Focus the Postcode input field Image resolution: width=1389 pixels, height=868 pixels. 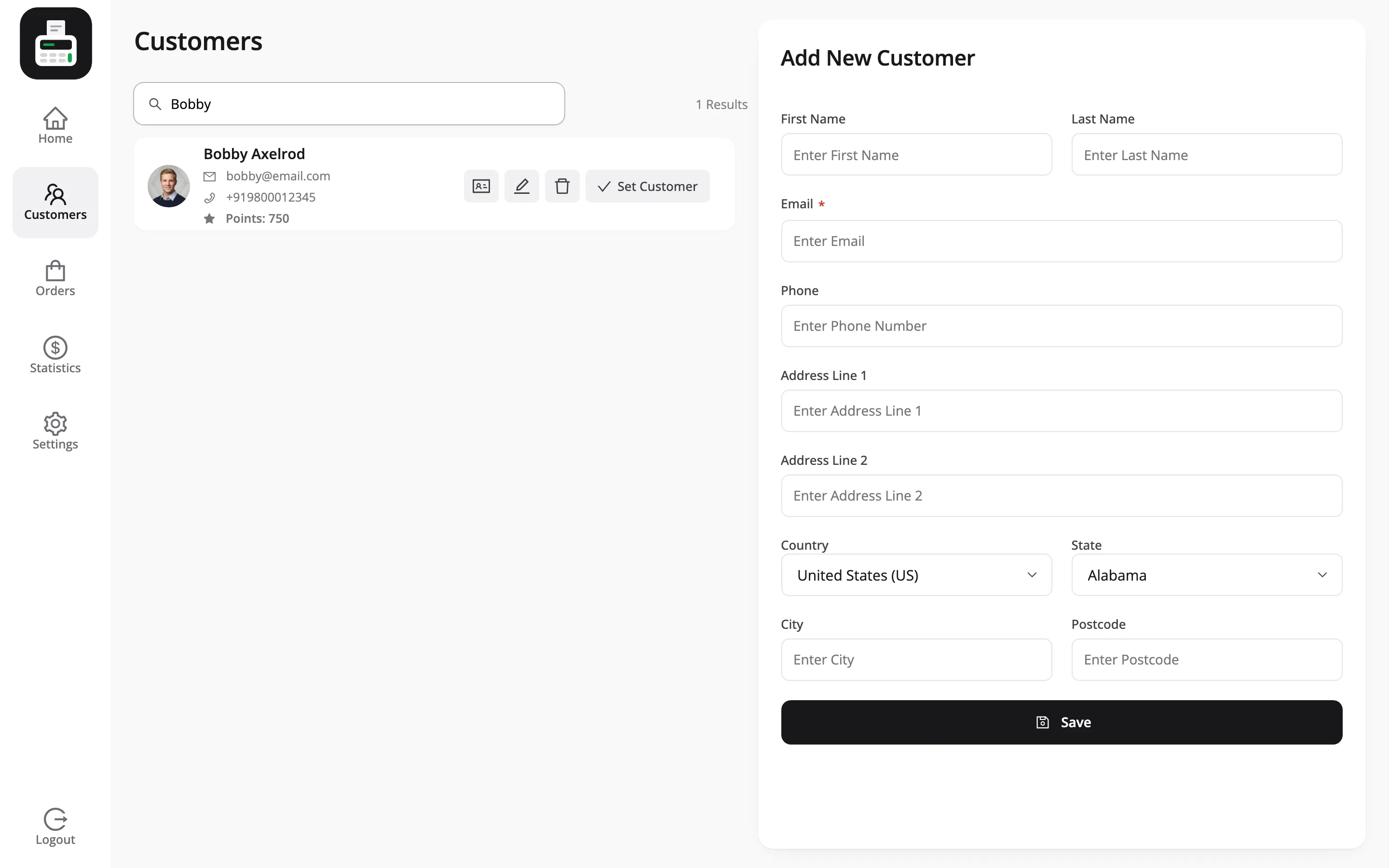pyautogui.click(x=1207, y=660)
